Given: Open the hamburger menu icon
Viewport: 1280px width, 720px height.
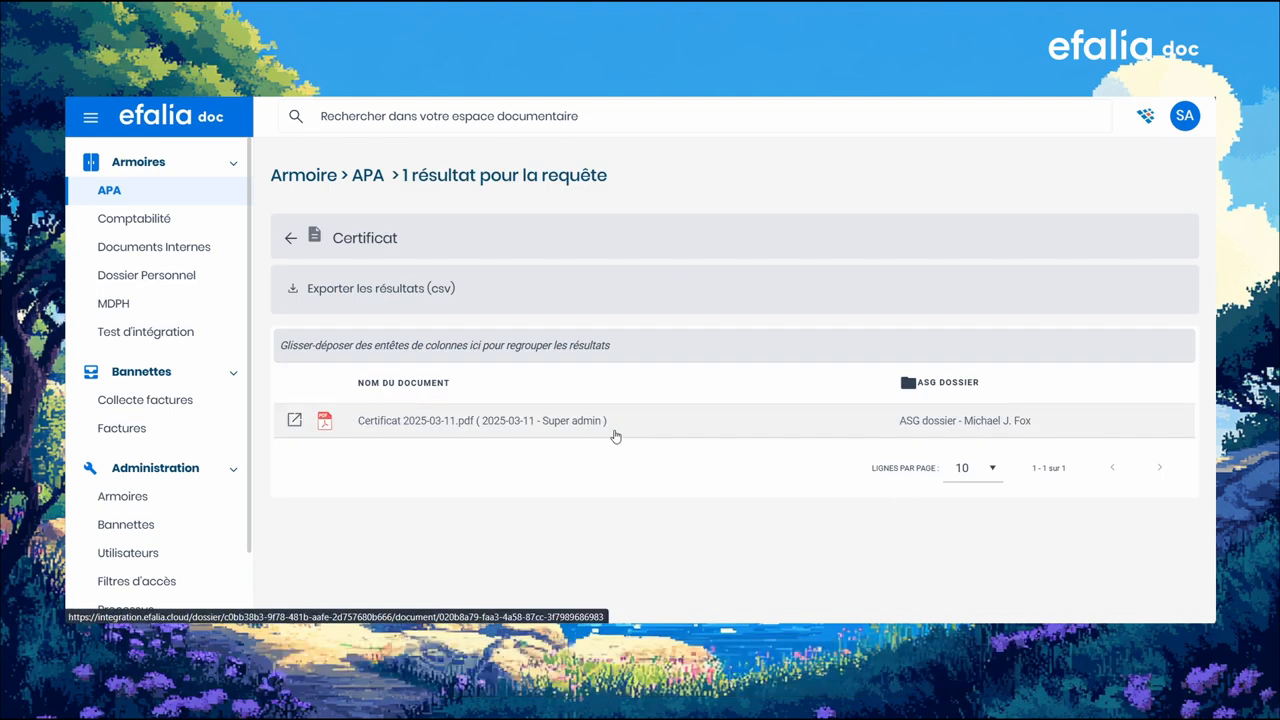Looking at the screenshot, I should [91, 117].
